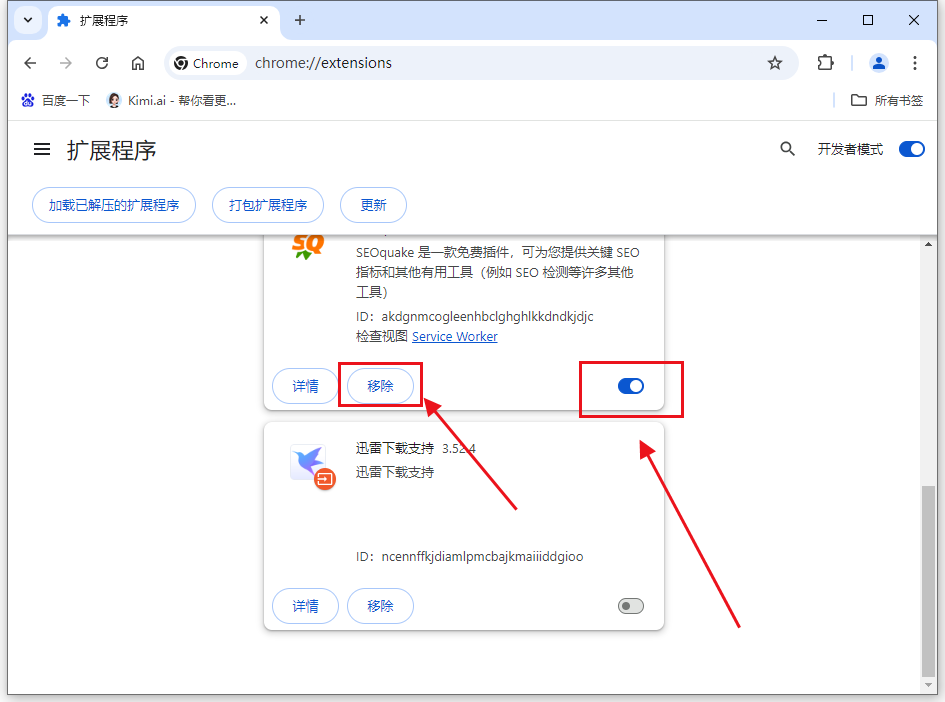Viewport: 945px width, 702px height.
Task: Close the 扩展程序 tab
Action: tap(263, 20)
